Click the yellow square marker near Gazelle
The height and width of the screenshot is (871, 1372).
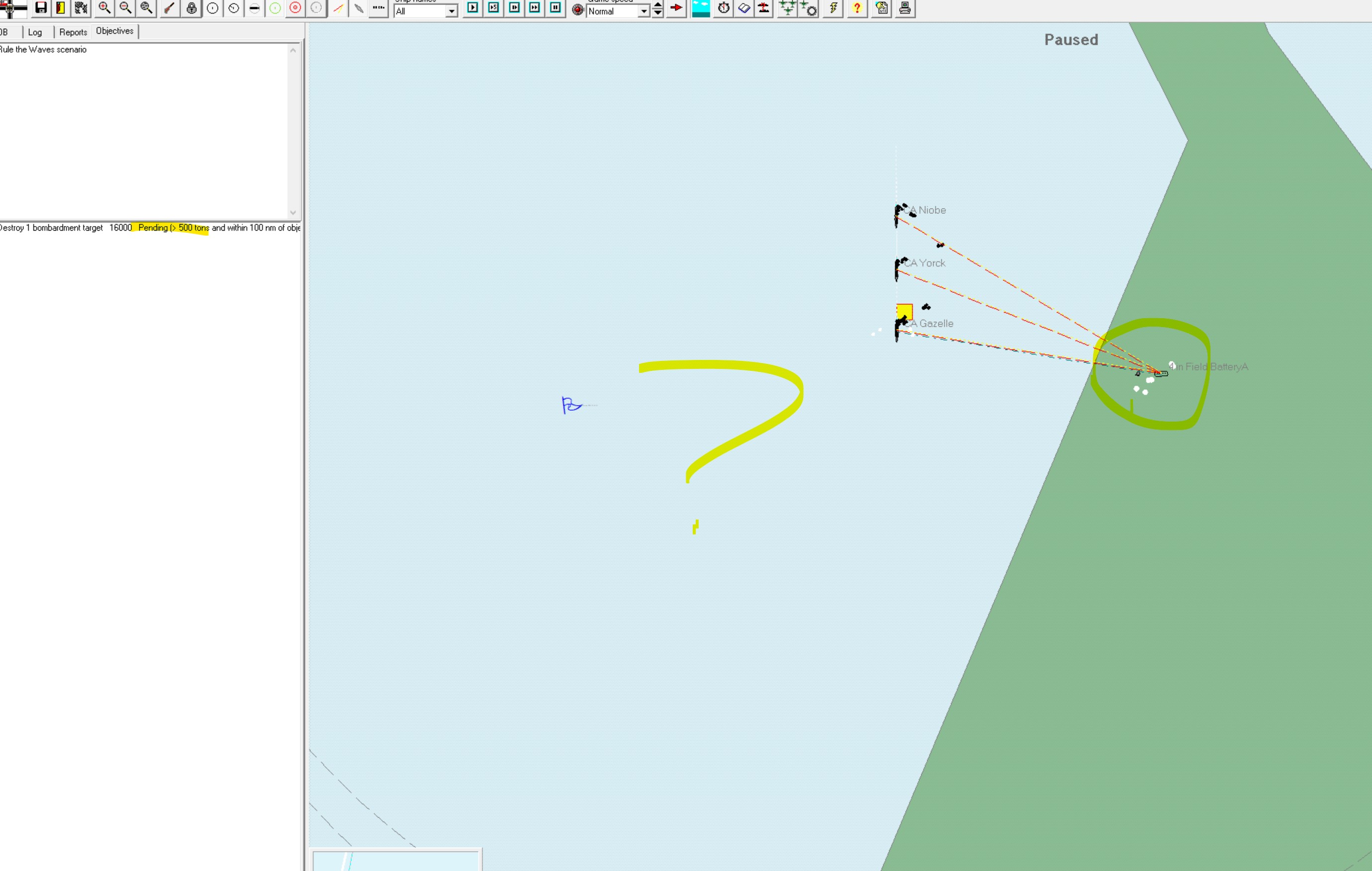pos(904,311)
